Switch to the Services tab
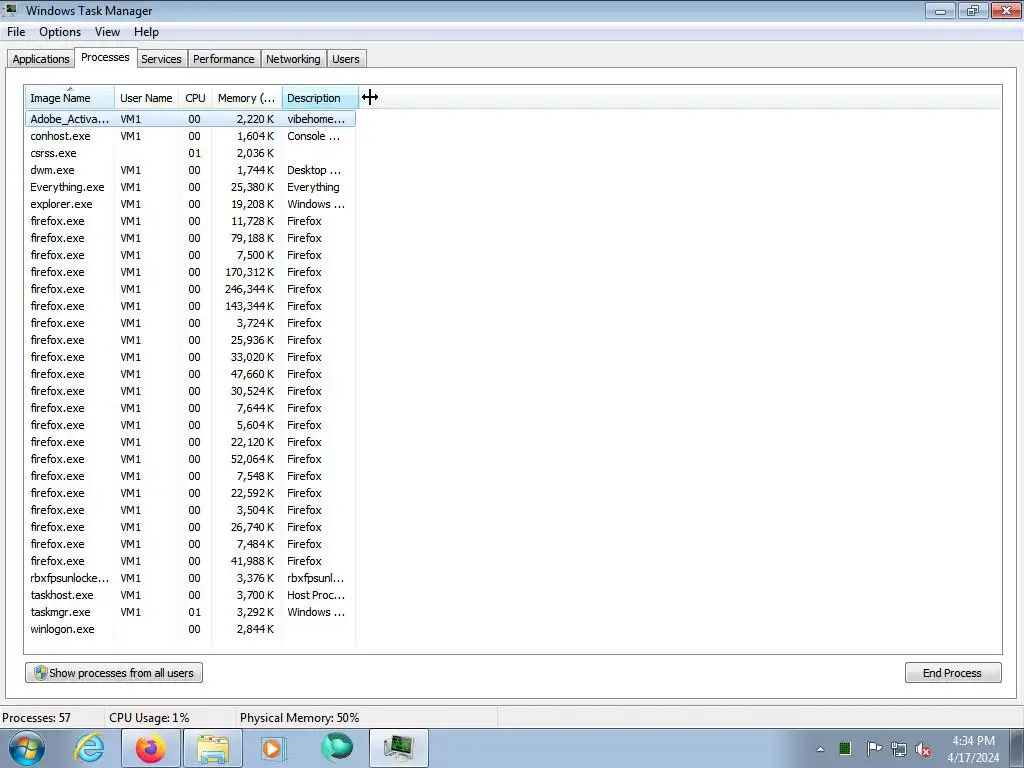Screen dimensions: 1024x768 click(161, 59)
